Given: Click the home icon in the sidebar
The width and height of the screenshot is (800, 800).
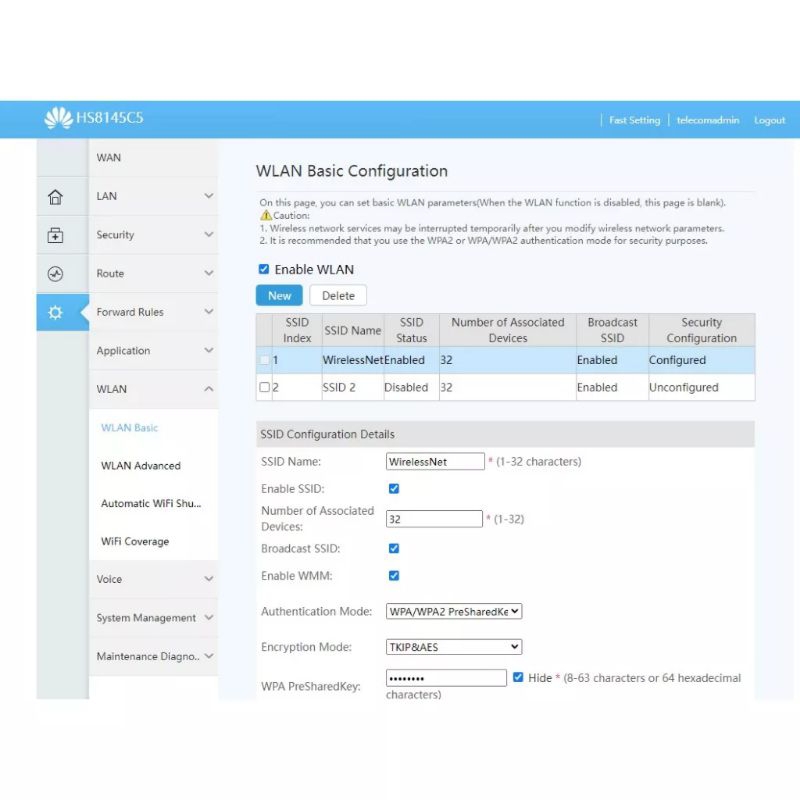Looking at the screenshot, I should (x=56, y=197).
